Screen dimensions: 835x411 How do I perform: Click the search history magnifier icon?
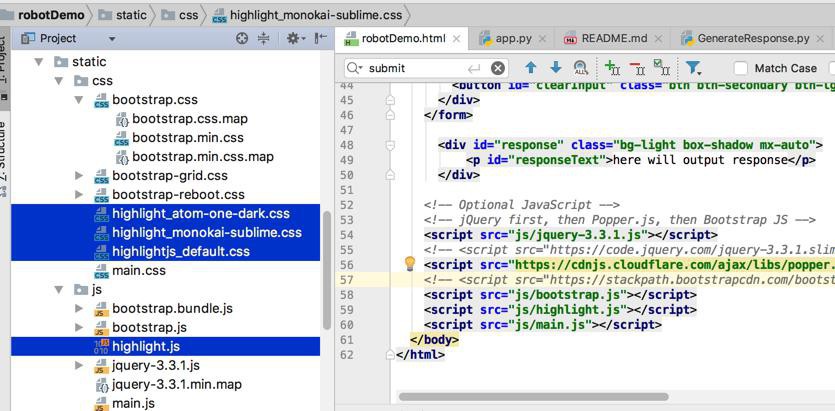pyautogui.click(x=354, y=68)
